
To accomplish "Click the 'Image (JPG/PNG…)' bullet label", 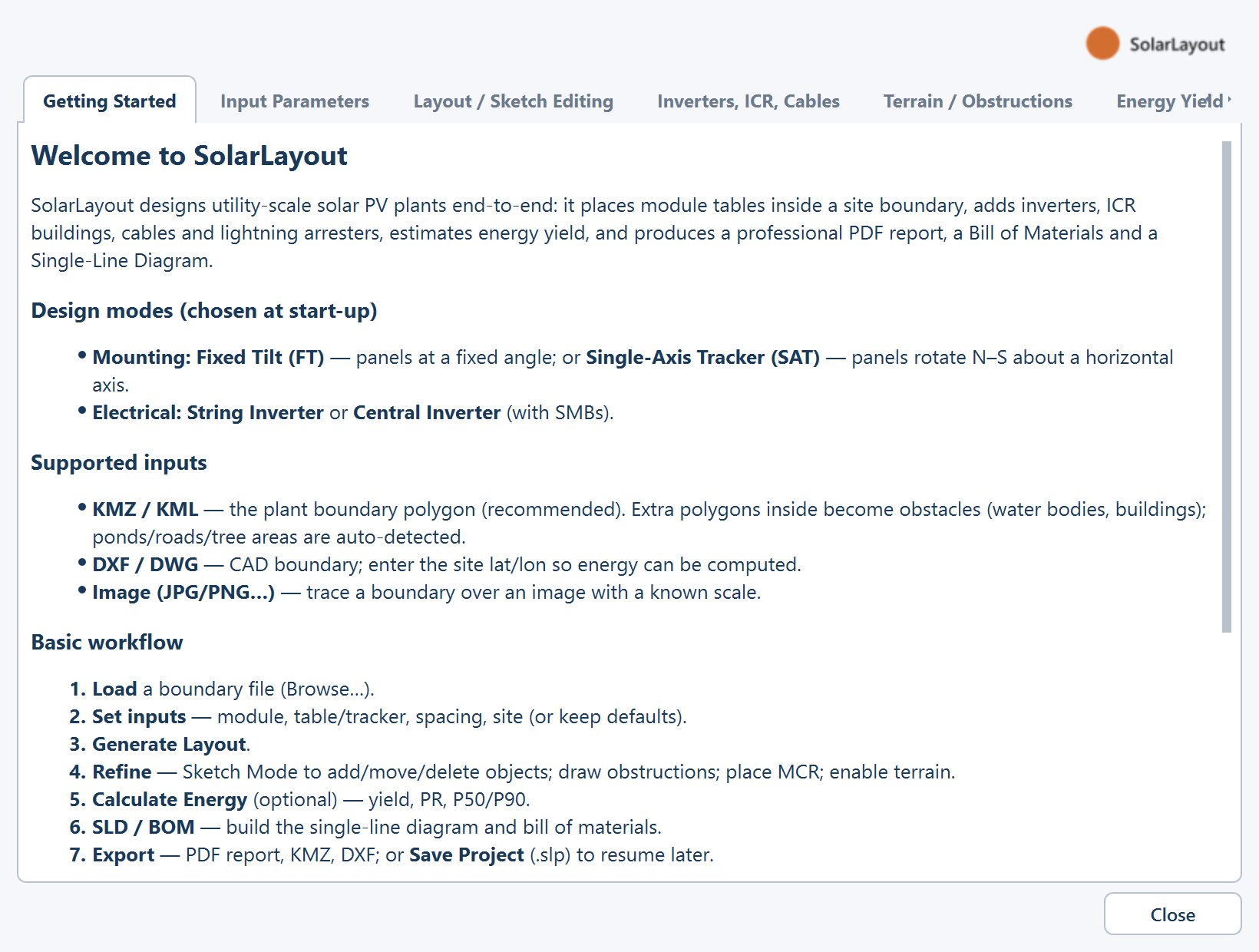I will tap(183, 592).
